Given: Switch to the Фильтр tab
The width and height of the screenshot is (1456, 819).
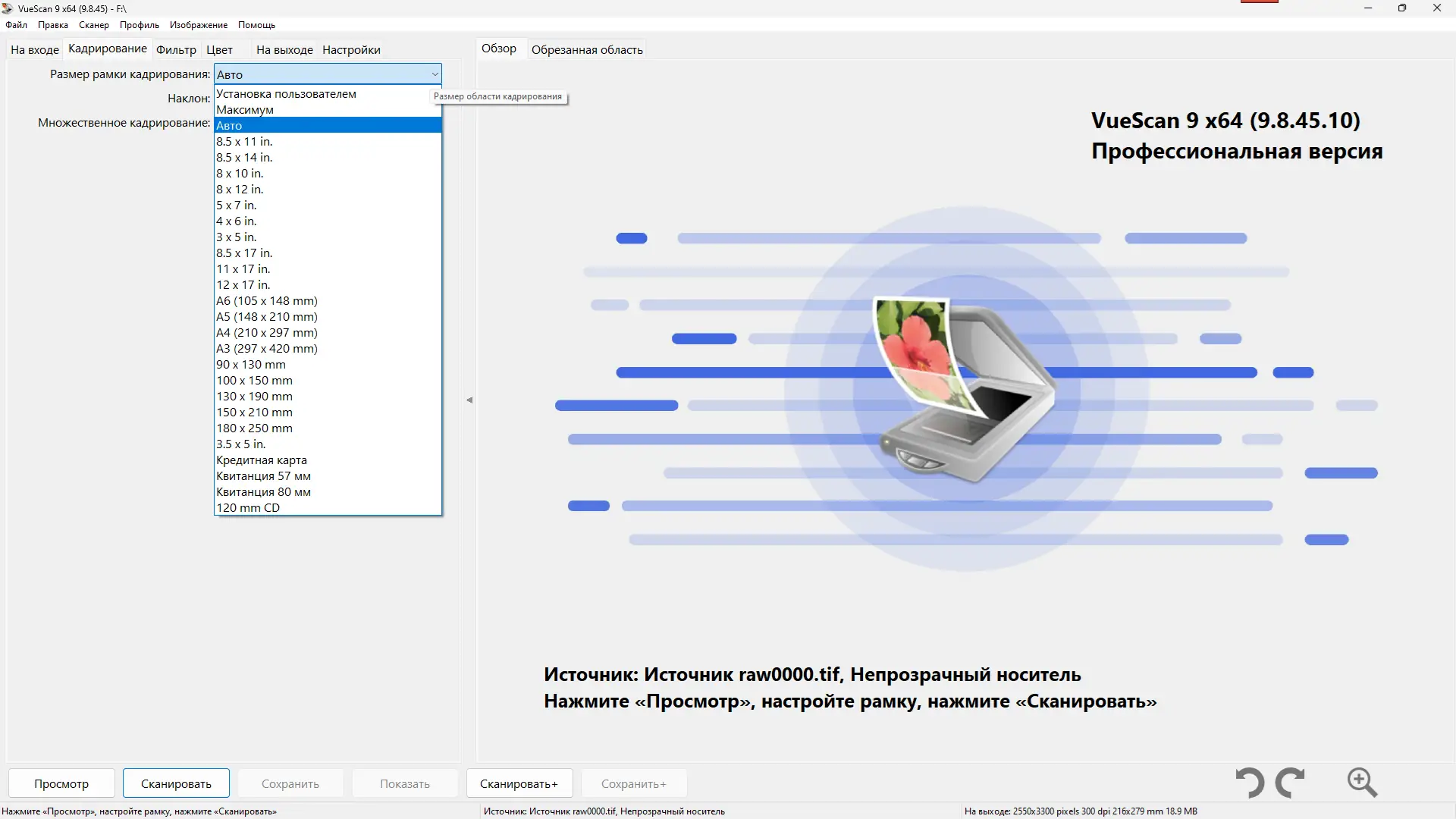Looking at the screenshot, I should (x=175, y=49).
